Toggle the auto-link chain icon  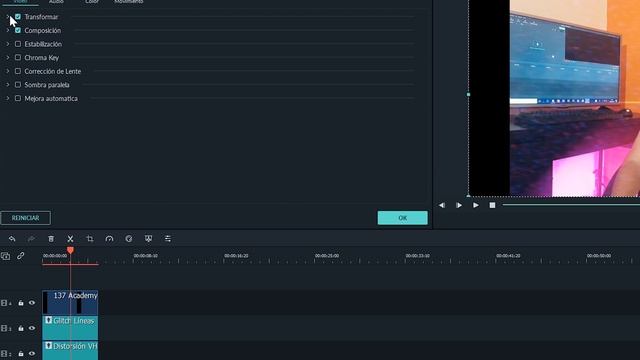tap(20, 256)
